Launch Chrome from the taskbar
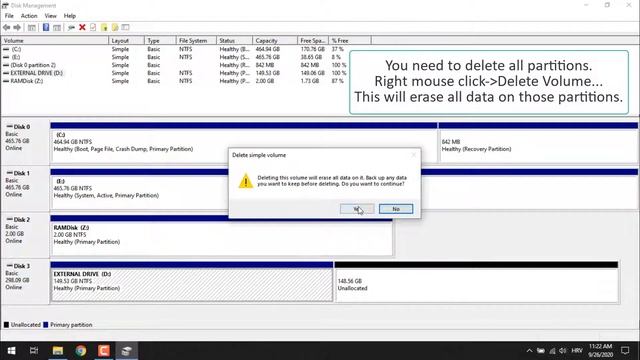640x360 pixels. [x=80, y=351]
